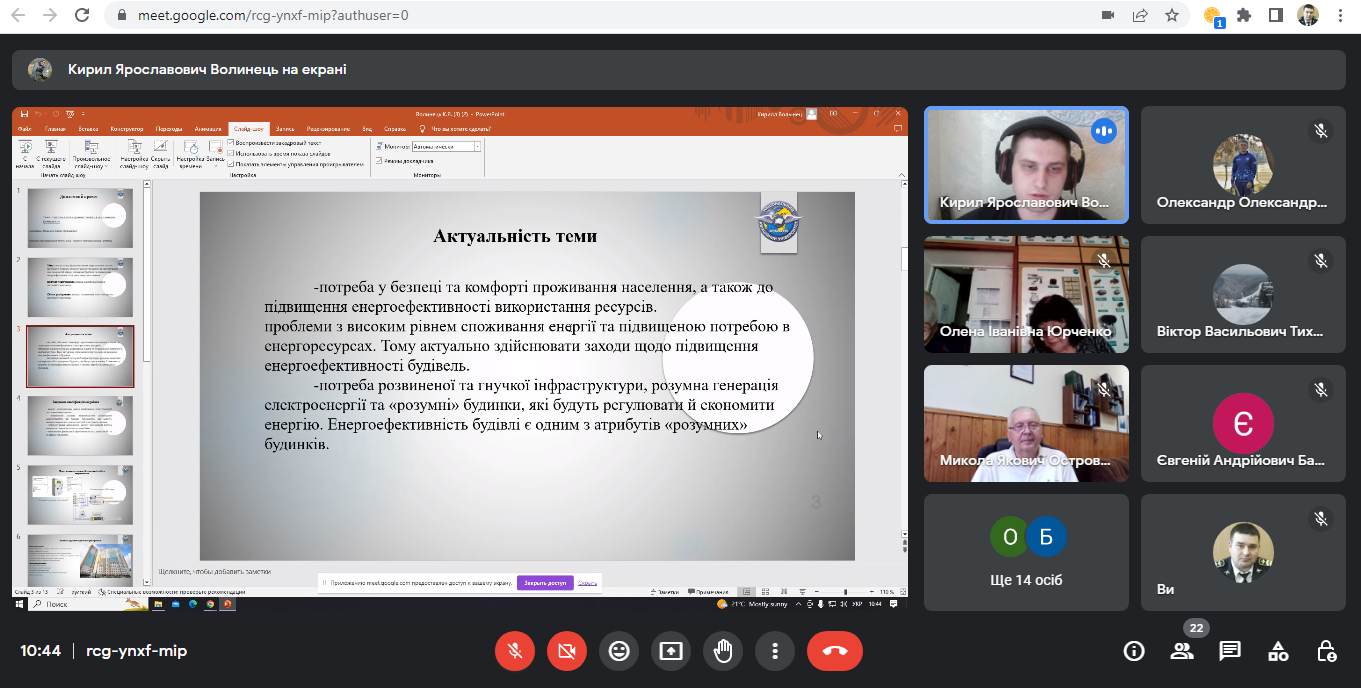Raise your hand in the meeting
Viewport: 1361px width, 688px height.
click(723, 651)
